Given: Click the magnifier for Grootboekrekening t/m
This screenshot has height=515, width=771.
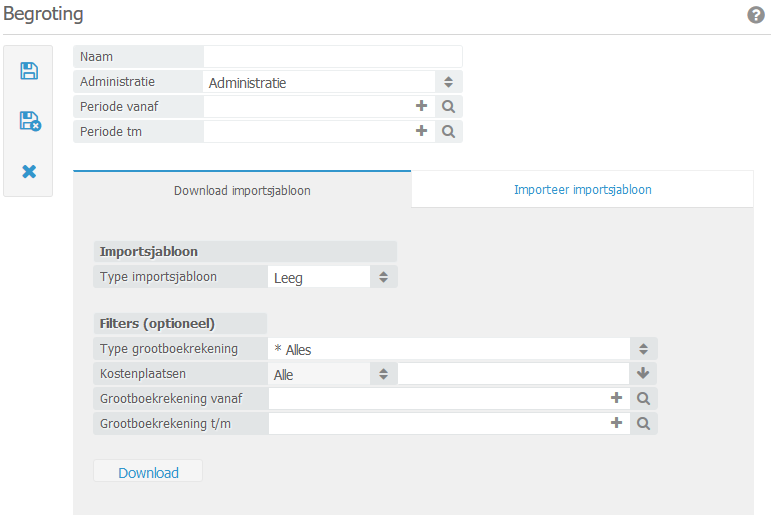Looking at the screenshot, I should (x=644, y=423).
